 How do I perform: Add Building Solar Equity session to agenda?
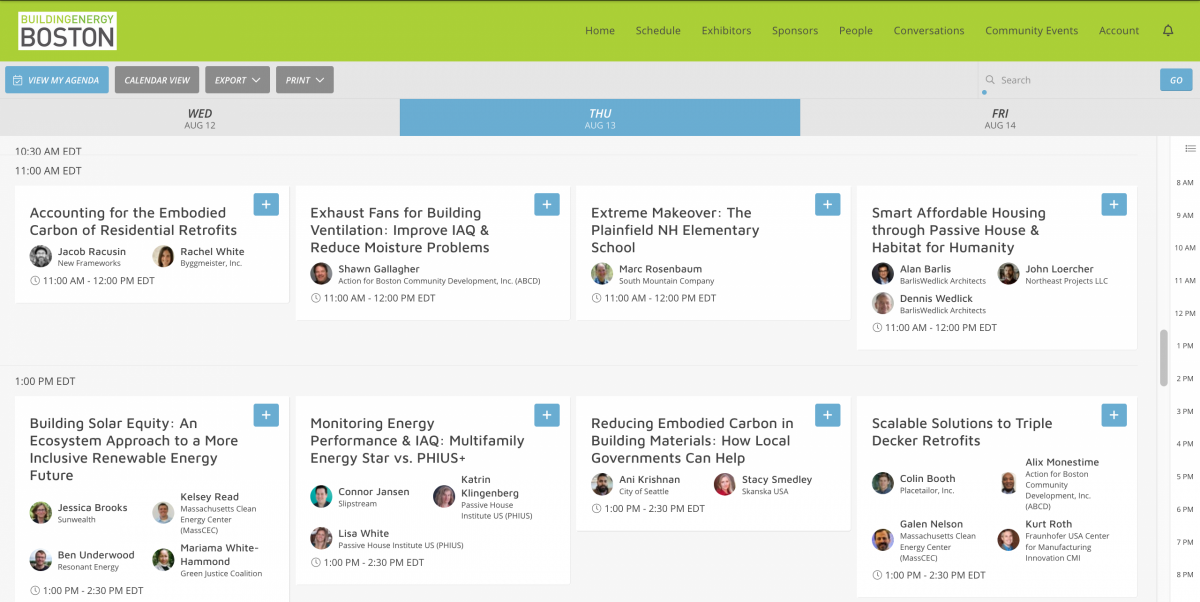[266, 415]
